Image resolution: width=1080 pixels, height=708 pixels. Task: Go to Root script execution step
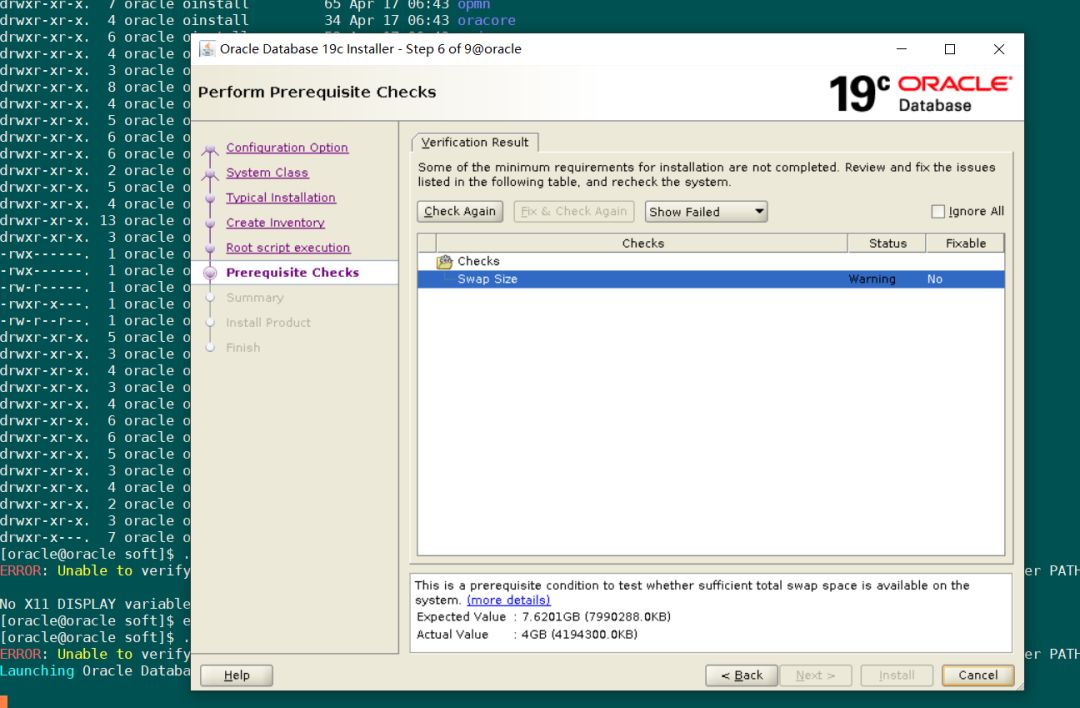pyautogui.click(x=288, y=248)
